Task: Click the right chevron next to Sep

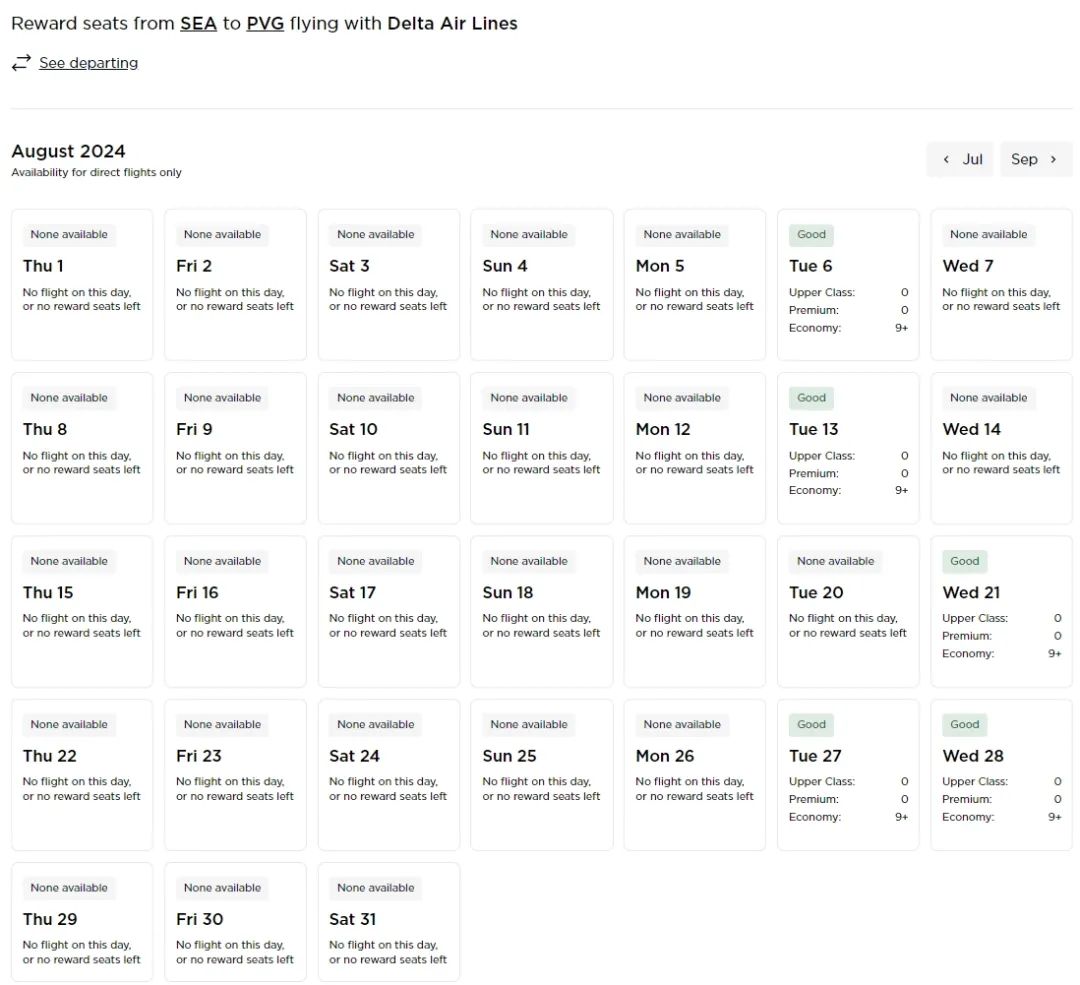Action: (x=1053, y=159)
